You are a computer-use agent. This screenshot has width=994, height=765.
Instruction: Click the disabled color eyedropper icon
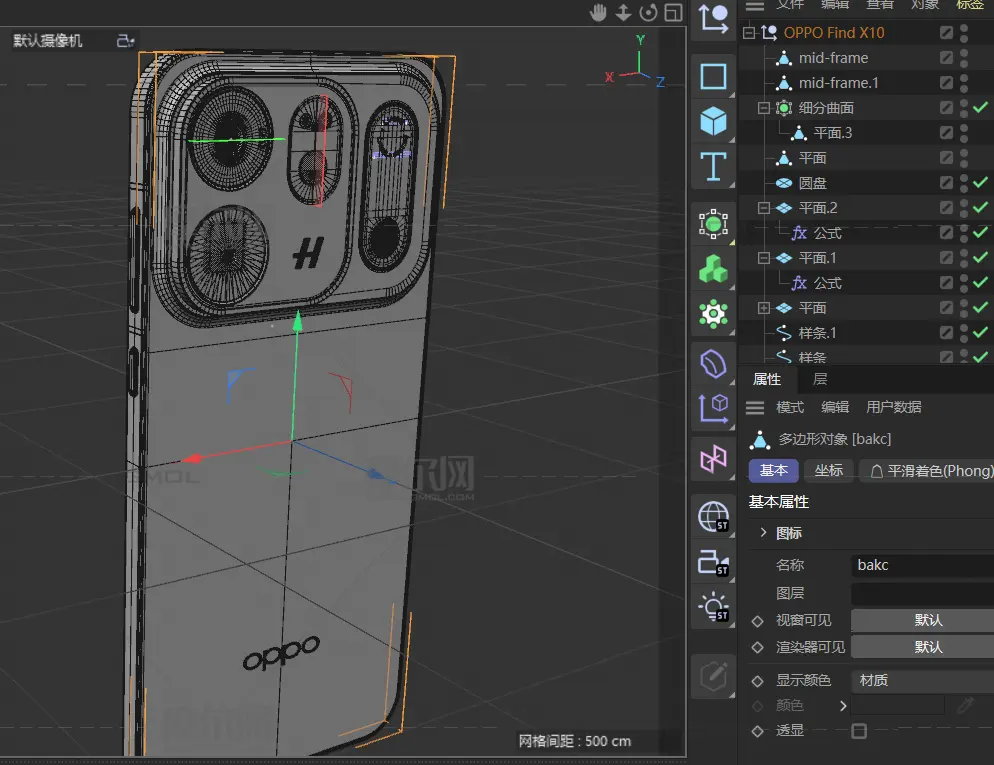tap(965, 705)
